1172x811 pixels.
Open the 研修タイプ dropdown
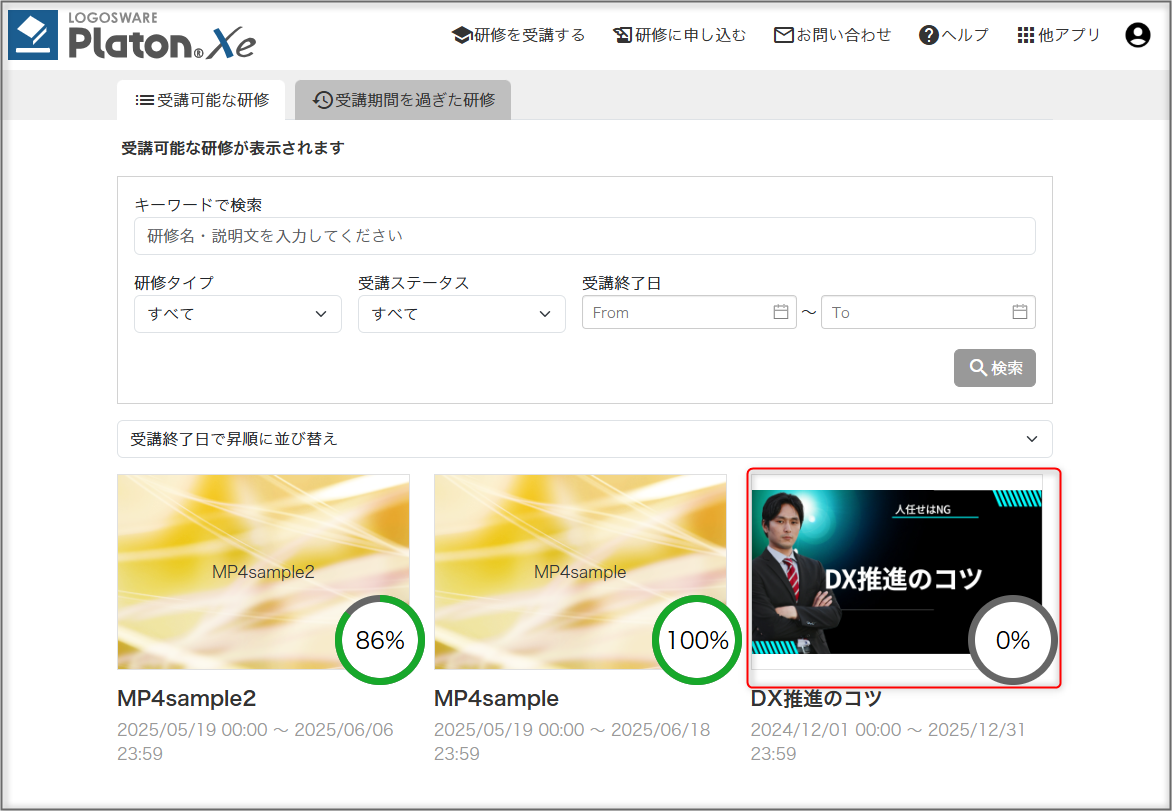tap(238, 314)
